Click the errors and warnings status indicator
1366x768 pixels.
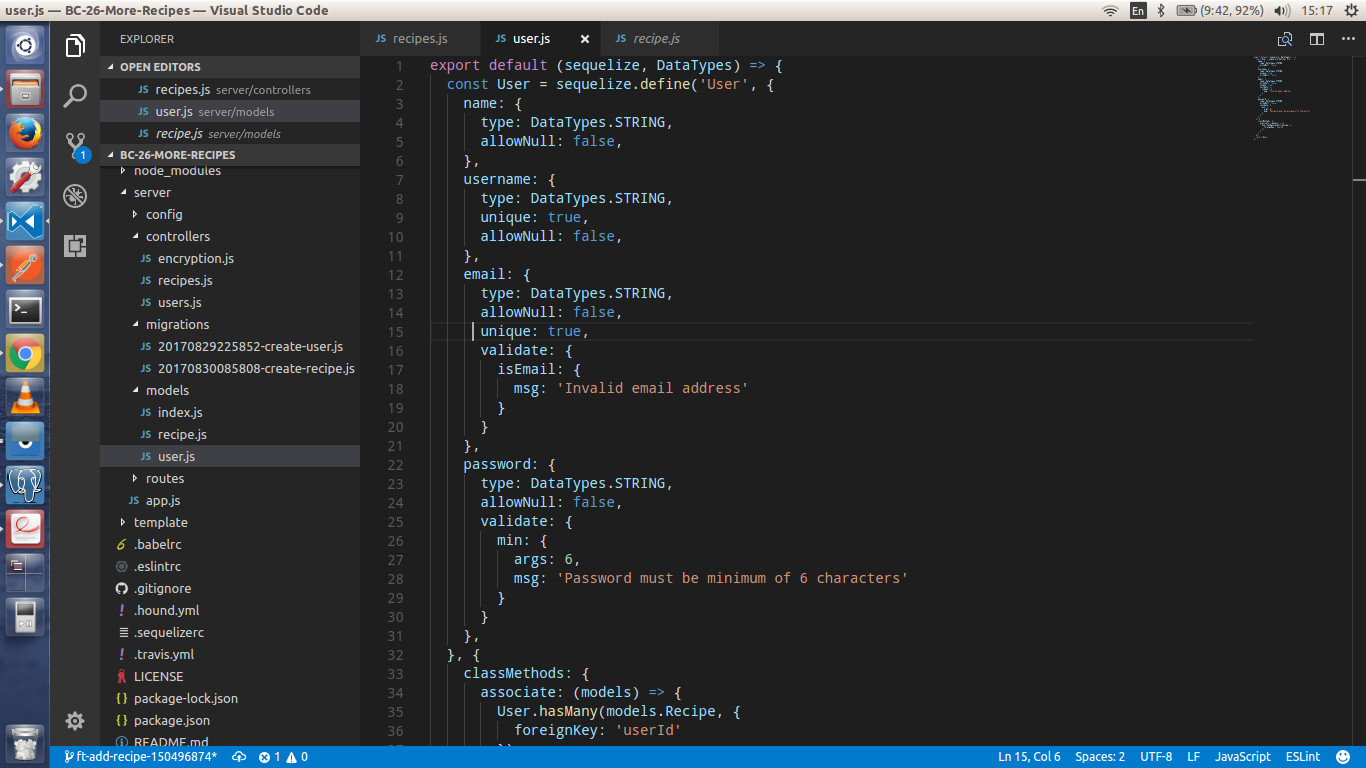point(283,757)
